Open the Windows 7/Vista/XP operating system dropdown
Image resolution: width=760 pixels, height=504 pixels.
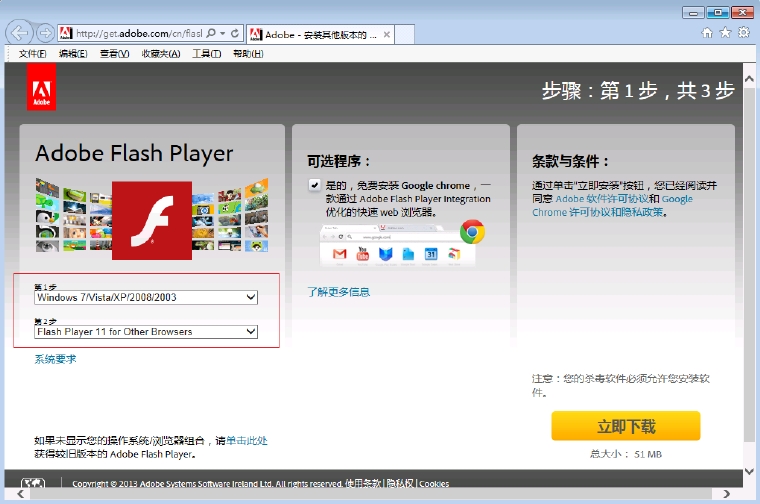[x=146, y=298]
